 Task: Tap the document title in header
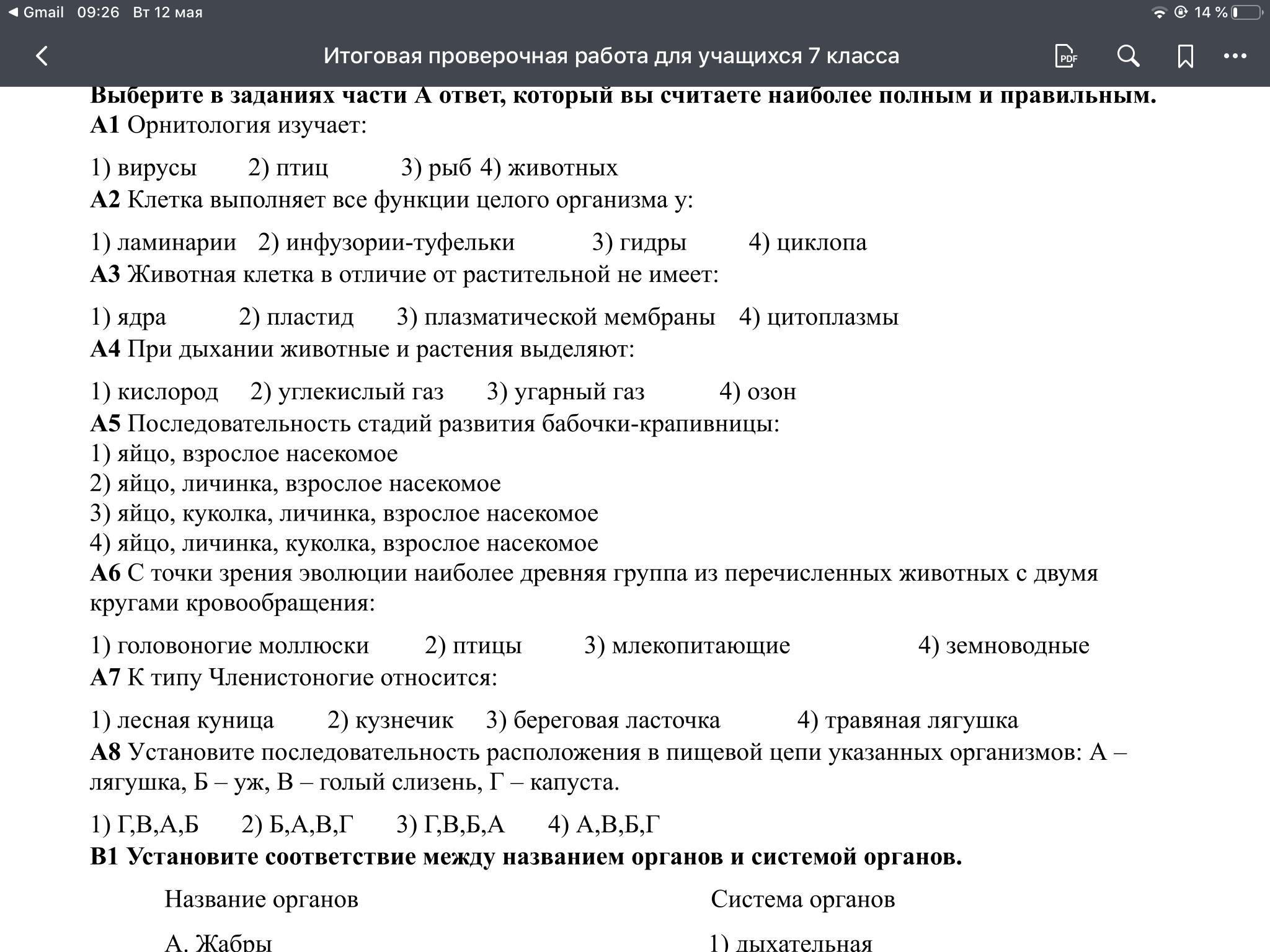[x=611, y=56]
